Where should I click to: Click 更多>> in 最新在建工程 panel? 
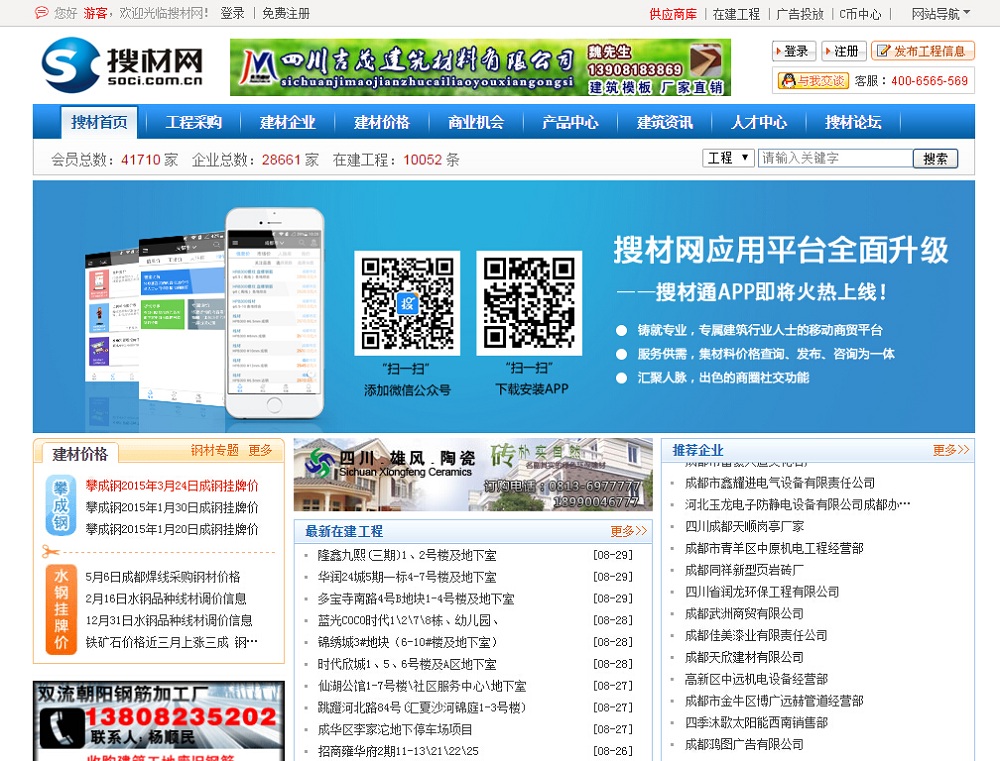tap(628, 531)
